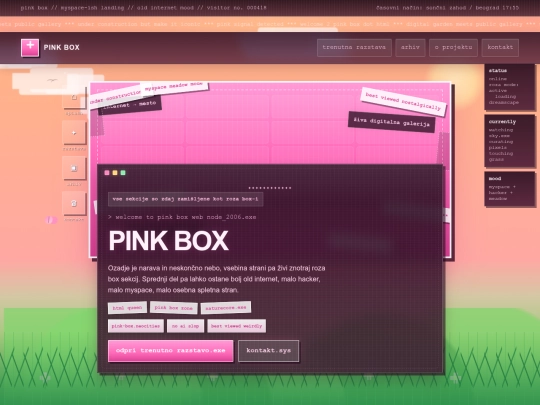Viewport: 540px width, 405px height.
Task: Open the razstava plus desktop icon
Action: tap(74, 133)
